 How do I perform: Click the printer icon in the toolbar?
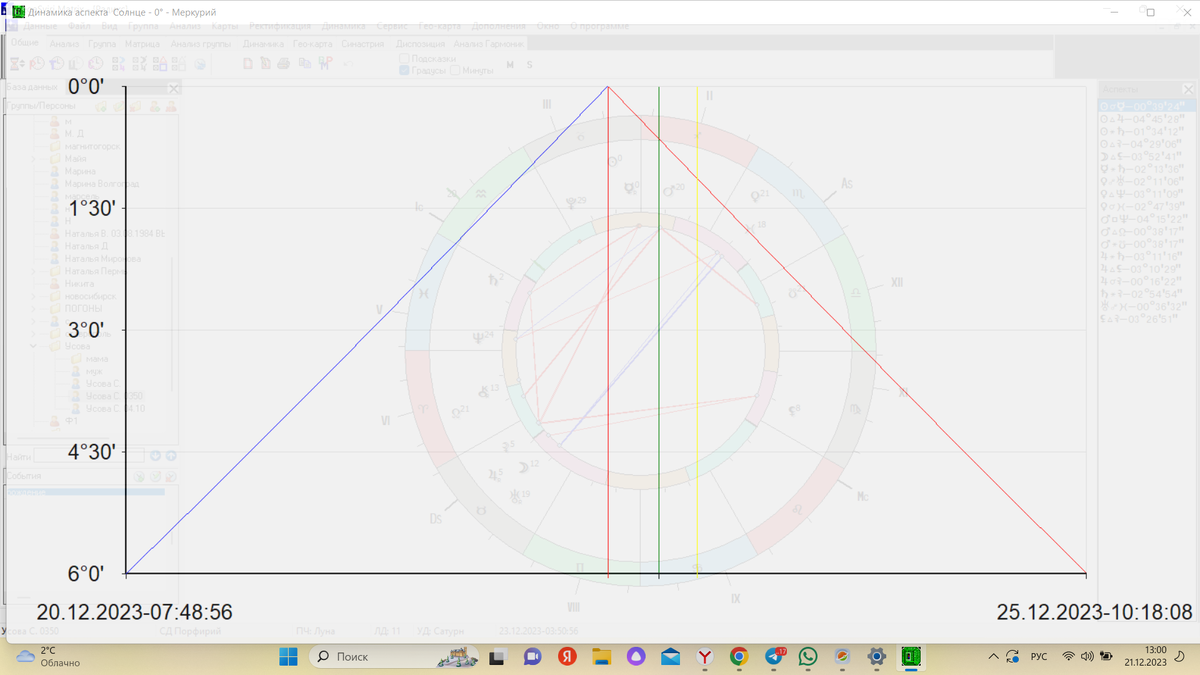click(283, 64)
